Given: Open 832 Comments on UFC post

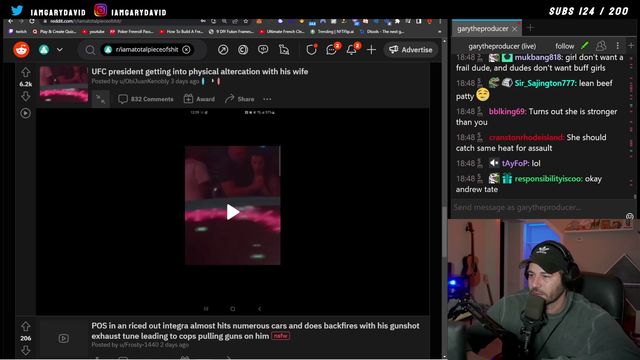Looking at the screenshot, I should [x=146, y=99].
